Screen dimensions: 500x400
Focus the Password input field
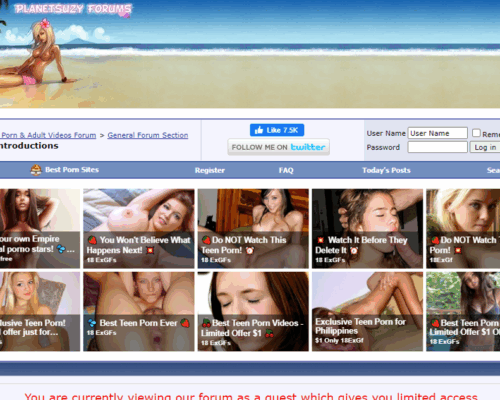click(x=437, y=147)
